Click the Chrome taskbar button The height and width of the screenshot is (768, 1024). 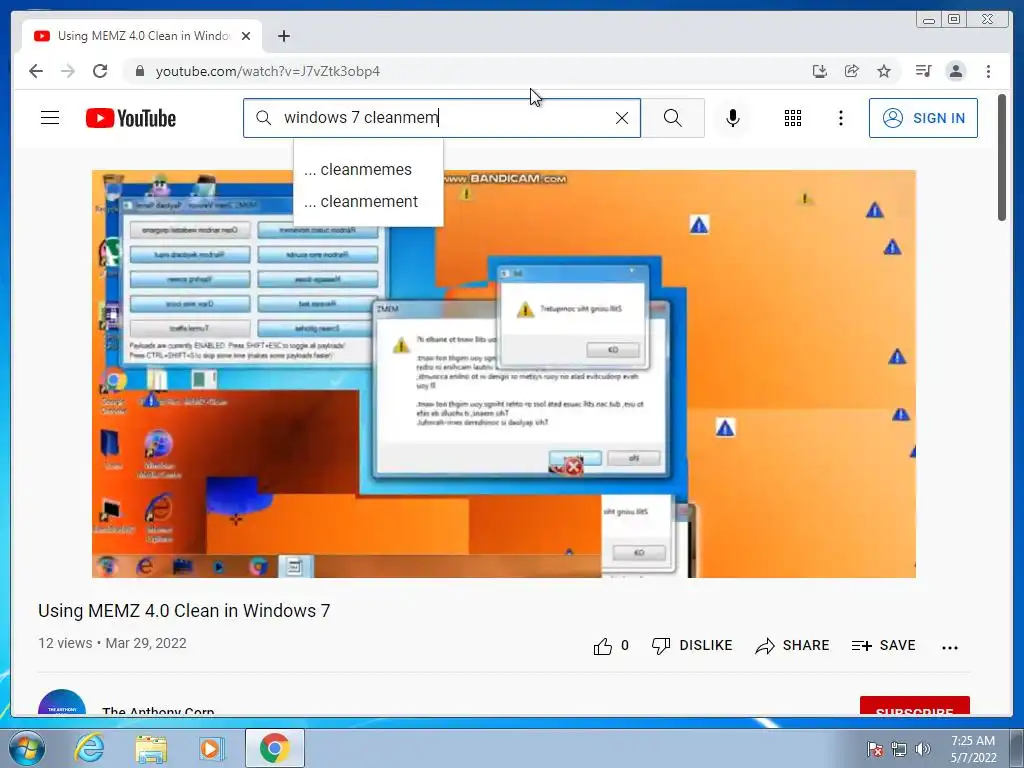point(274,748)
